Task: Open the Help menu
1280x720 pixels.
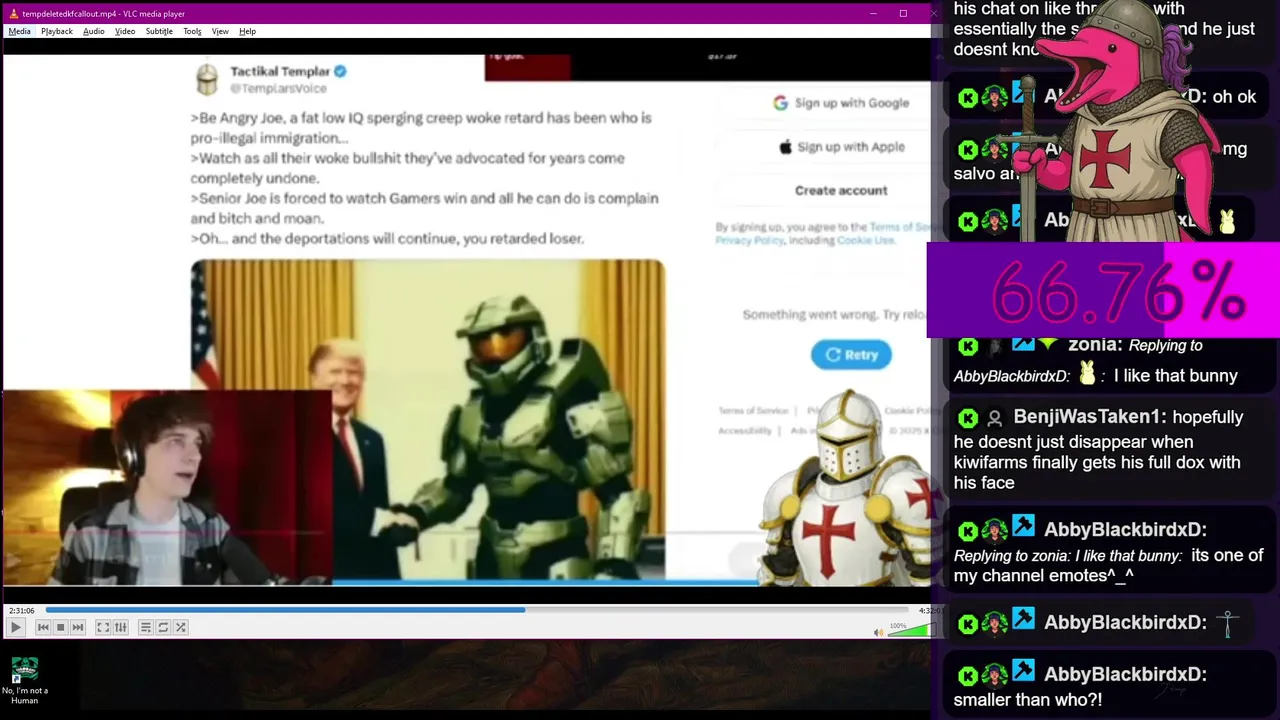Action: (x=247, y=31)
